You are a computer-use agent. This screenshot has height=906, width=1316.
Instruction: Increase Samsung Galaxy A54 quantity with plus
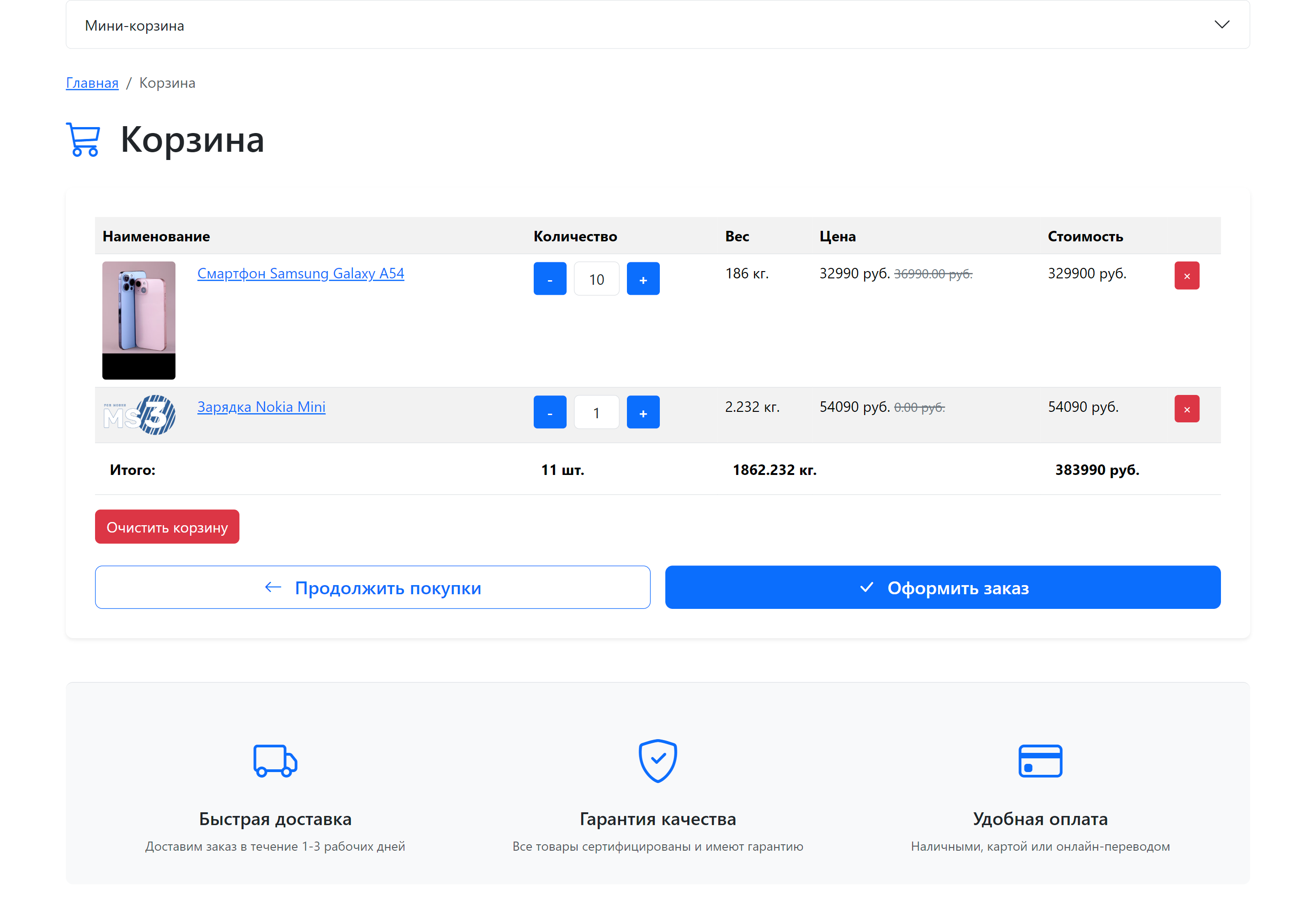click(642, 279)
